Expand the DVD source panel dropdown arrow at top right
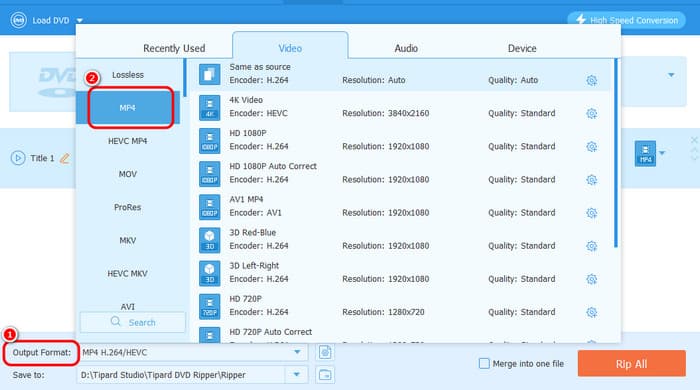This screenshot has width=700, height=390. tap(671, 75)
